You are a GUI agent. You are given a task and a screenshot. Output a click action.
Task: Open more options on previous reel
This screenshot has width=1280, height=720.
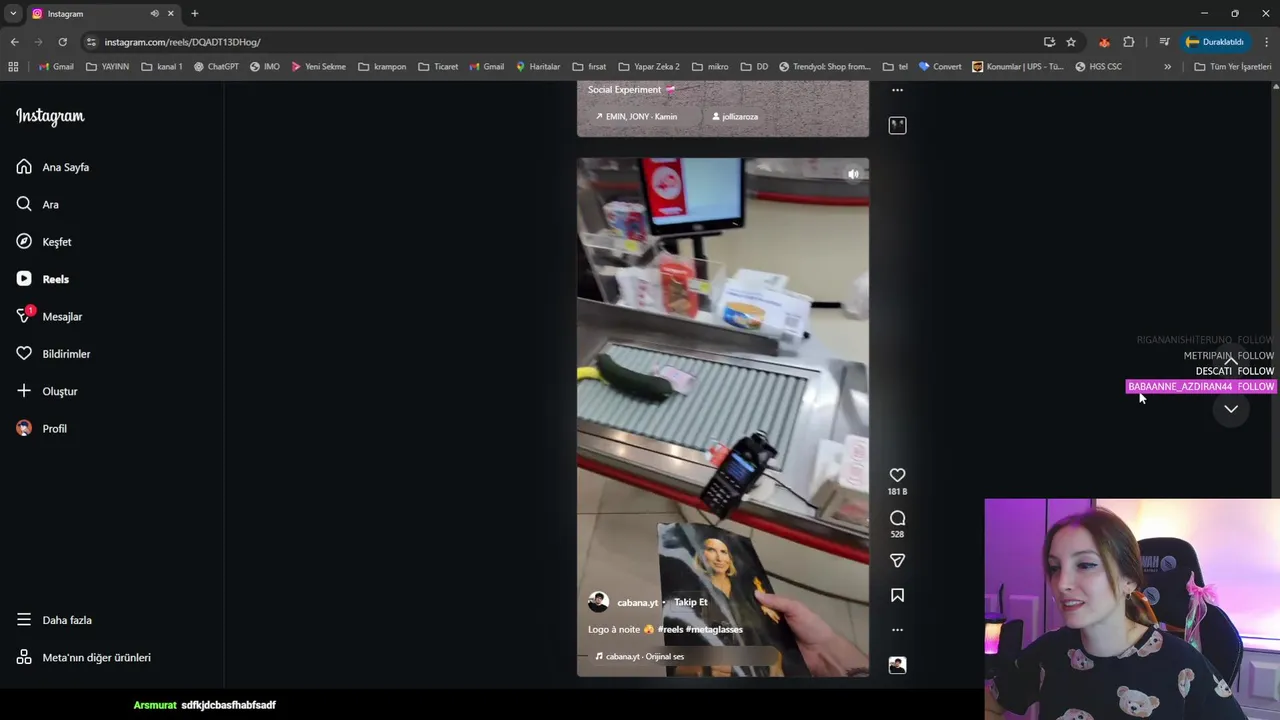897,90
